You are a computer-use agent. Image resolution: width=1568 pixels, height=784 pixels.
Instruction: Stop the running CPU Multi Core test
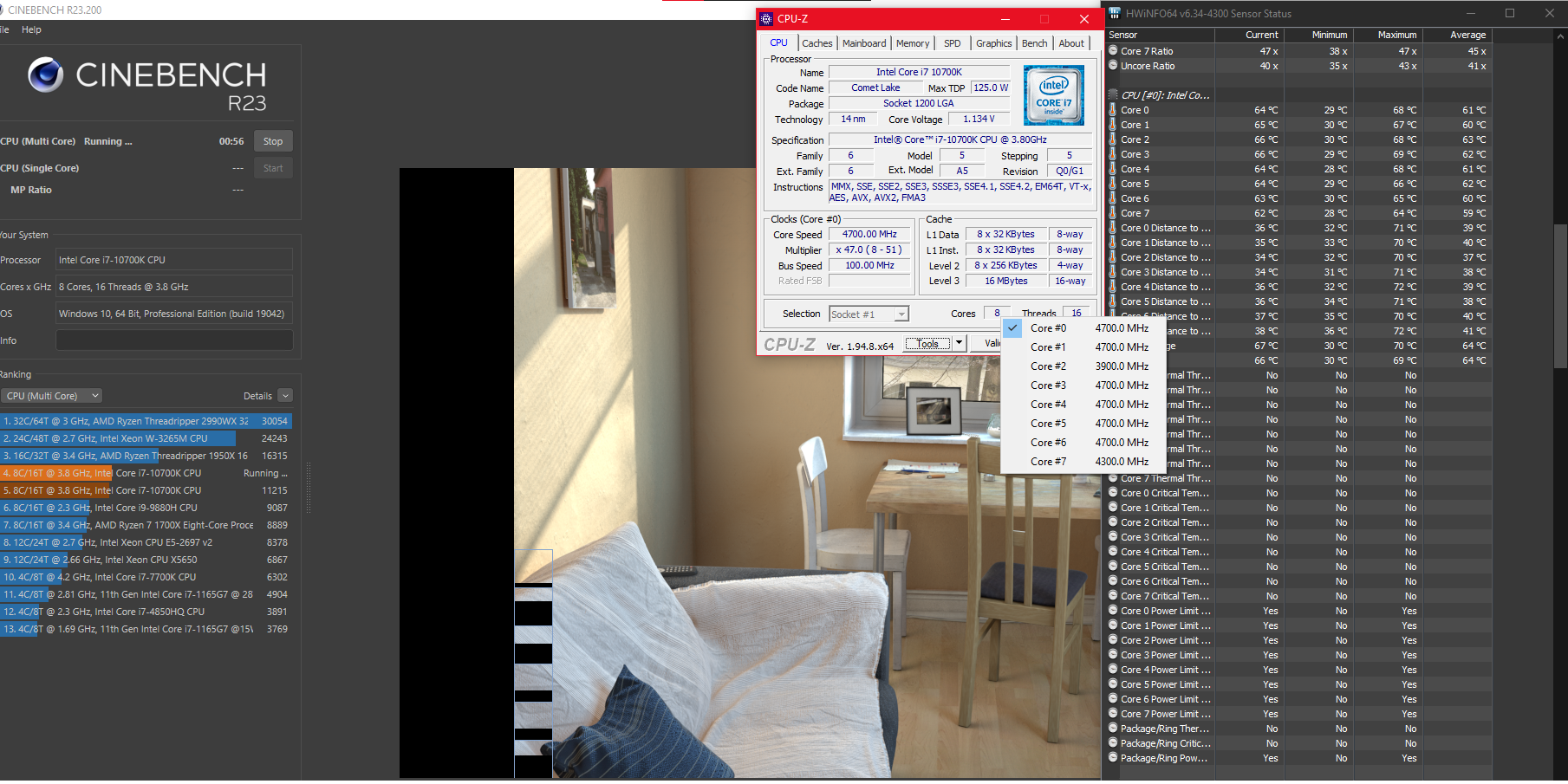pos(273,141)
